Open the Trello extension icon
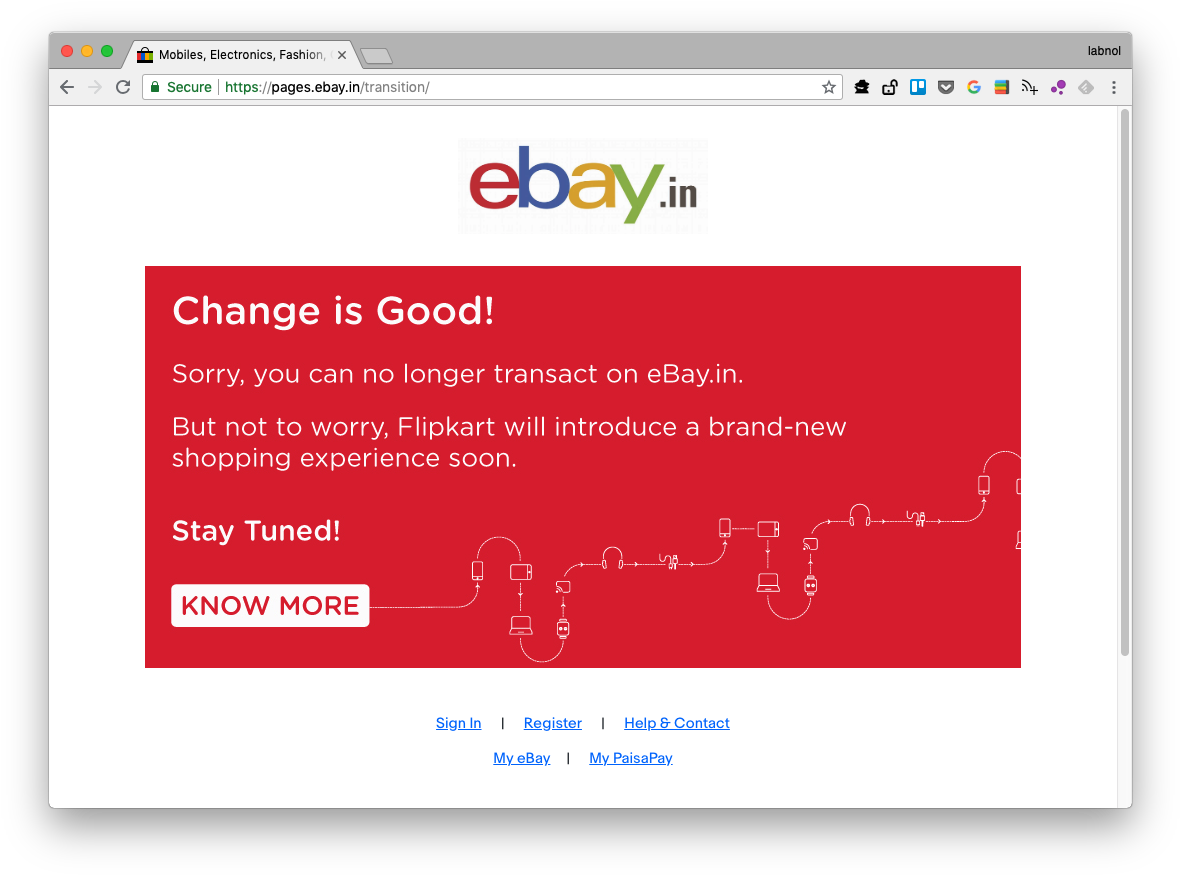Viewport: 1180px width, 875px height. 917,87
